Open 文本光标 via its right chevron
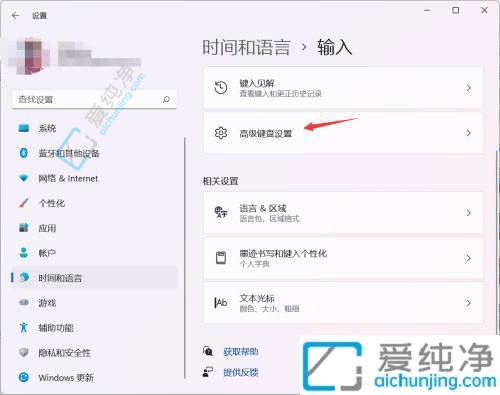This screenshot has width=500, height=395. 469,303
